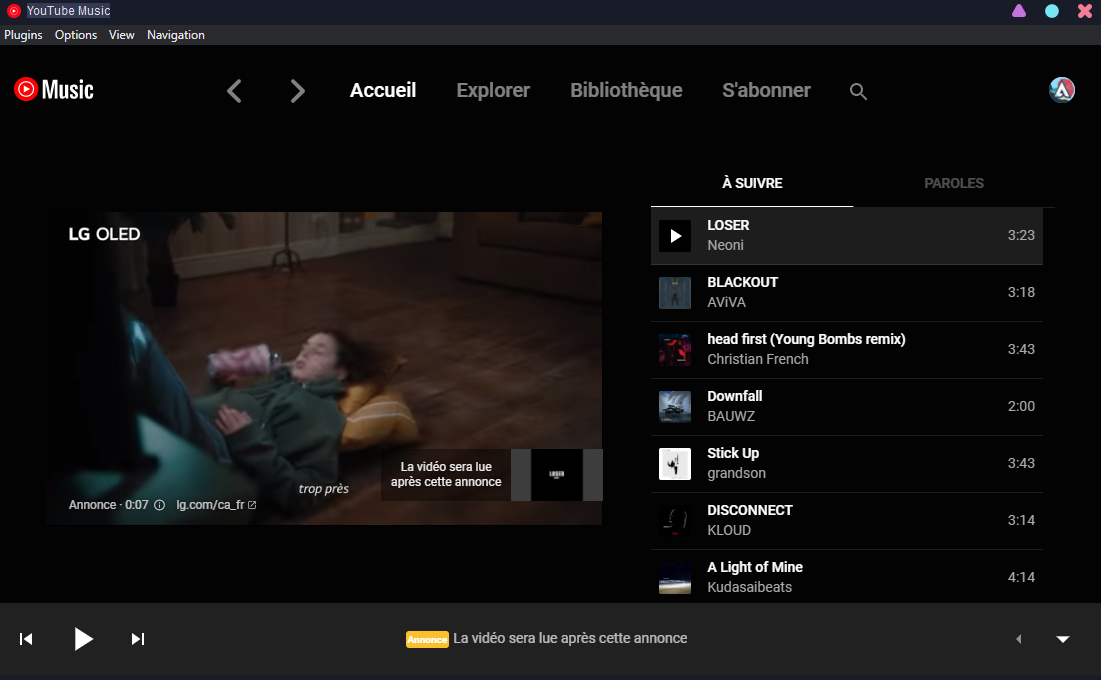Click the yellow Annonce badge
Viewport: 1101px width, 680px height.
[x=427, y=639]
